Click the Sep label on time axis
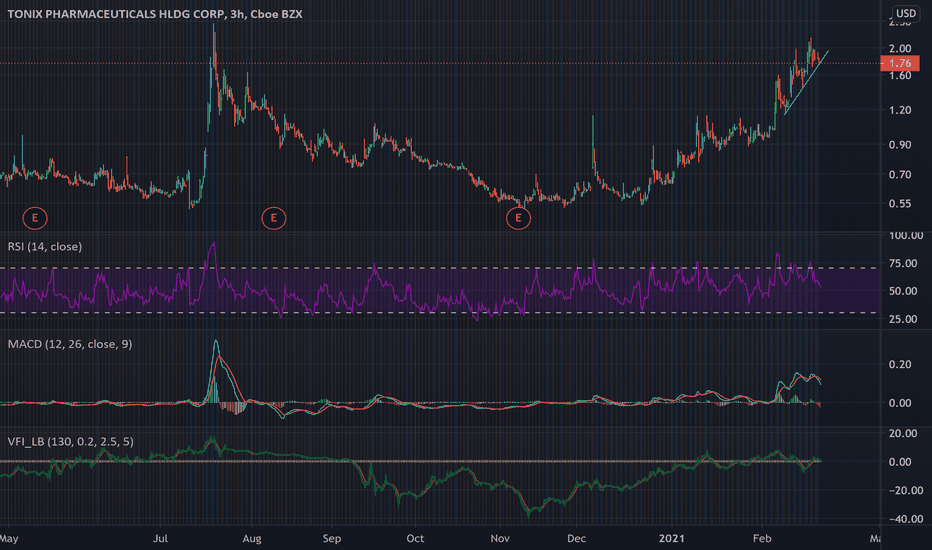Viewport: 932px width, 550px height. pyautogui.click(x=332, y=539)
